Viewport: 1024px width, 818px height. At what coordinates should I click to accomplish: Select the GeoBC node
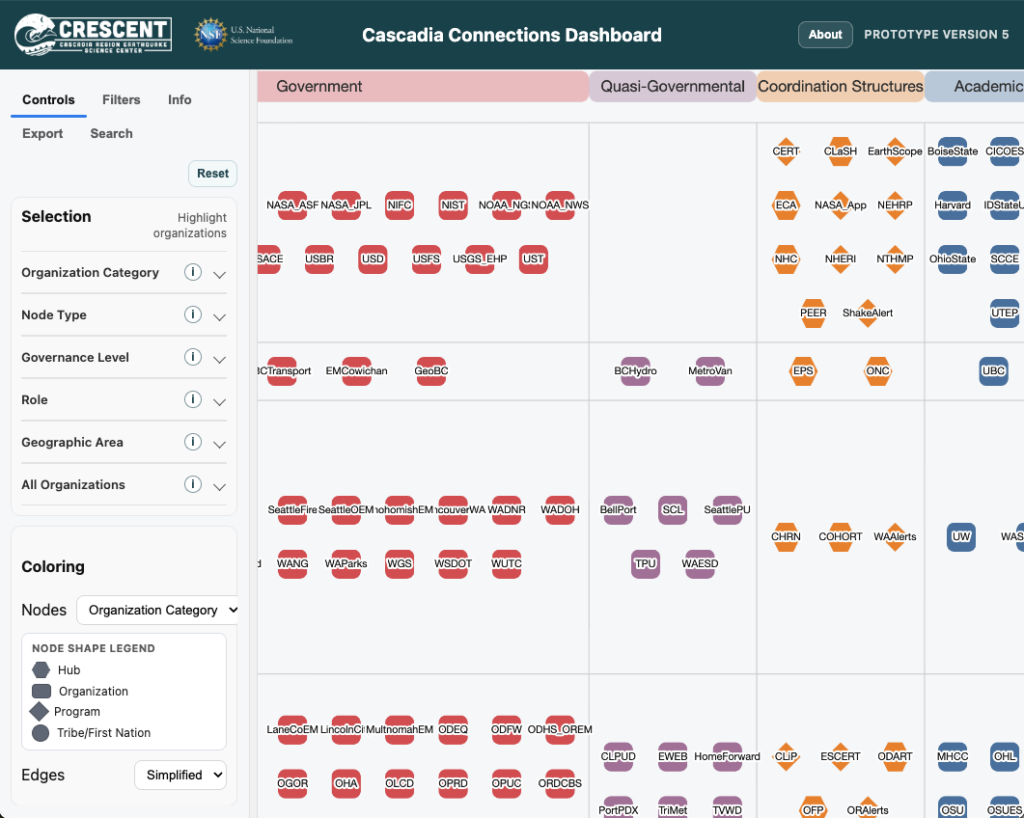[x=431, y=371]
